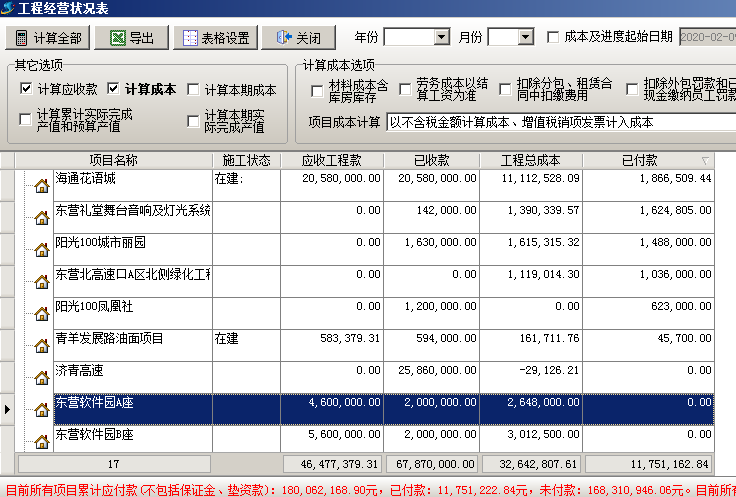This screenshot has width=736, height=497.
Task: Click the start date field showing 2020-02
Action: click(x=706, y=37)
